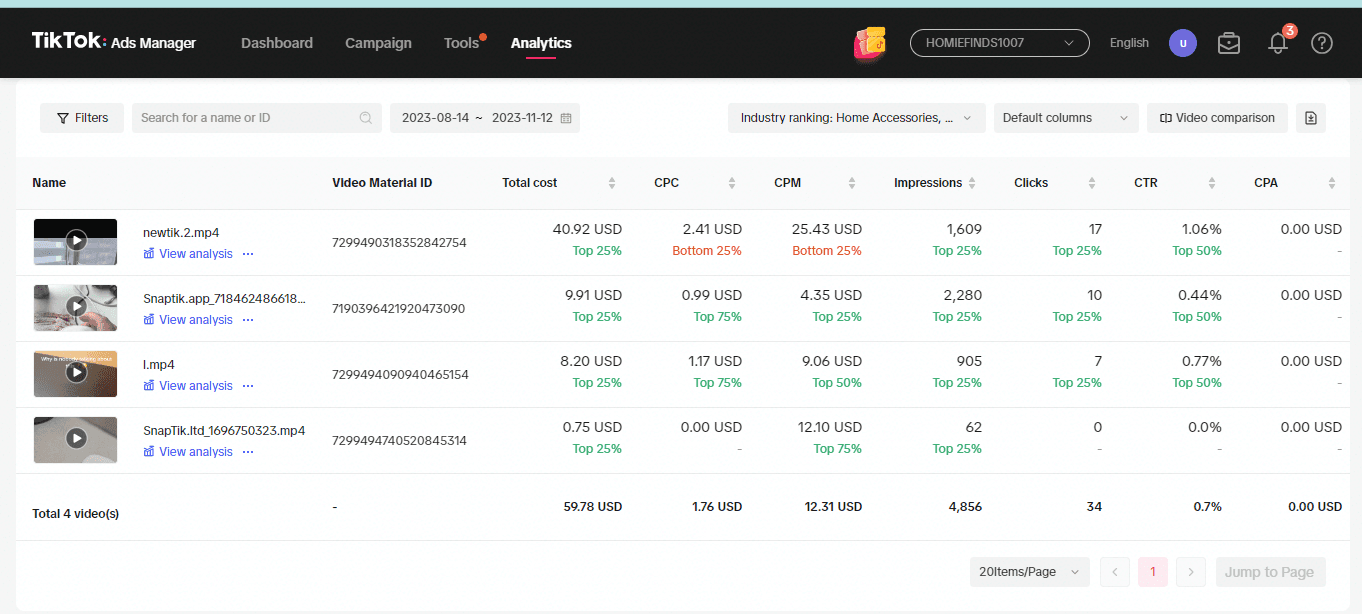This screenshot has height=614, width=1362.
Task: Open the Campaign tab
Action: click(378, 43)
